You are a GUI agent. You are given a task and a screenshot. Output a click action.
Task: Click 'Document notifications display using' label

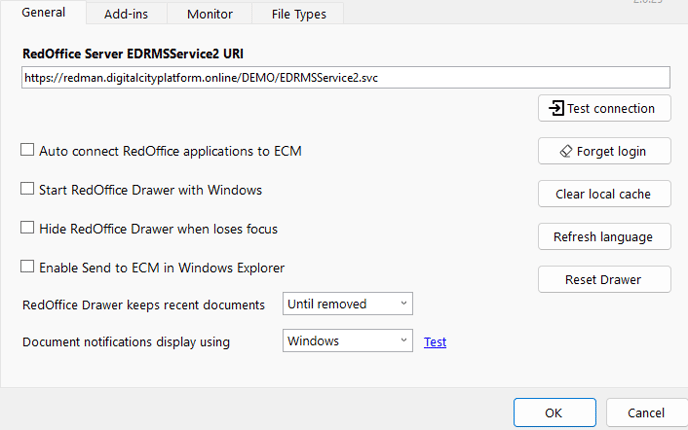[x=126, y=342]
